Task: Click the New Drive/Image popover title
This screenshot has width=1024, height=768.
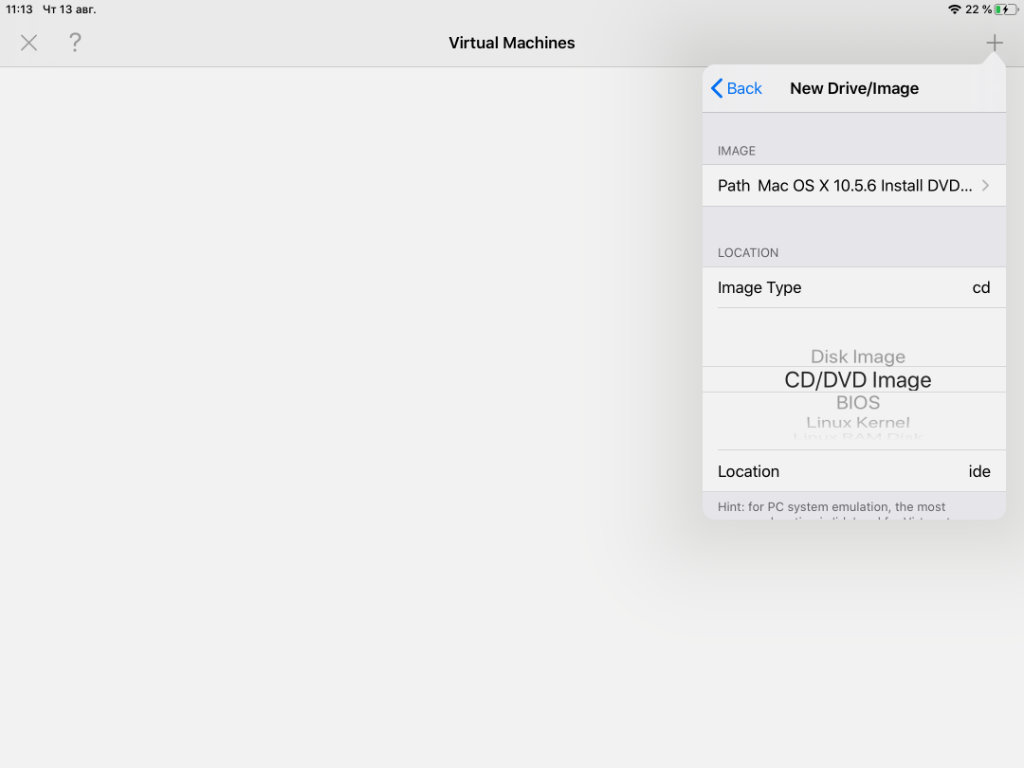Action: pyautogui.click(x=854, y=89)
